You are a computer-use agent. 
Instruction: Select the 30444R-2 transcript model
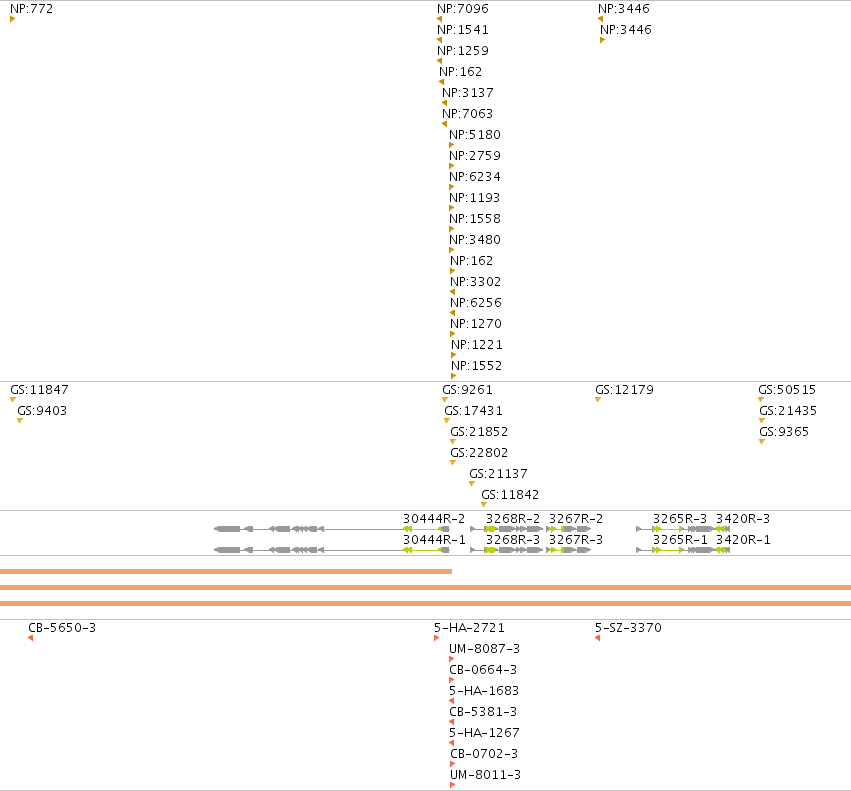pyautogui.click(x=332, y=529)
